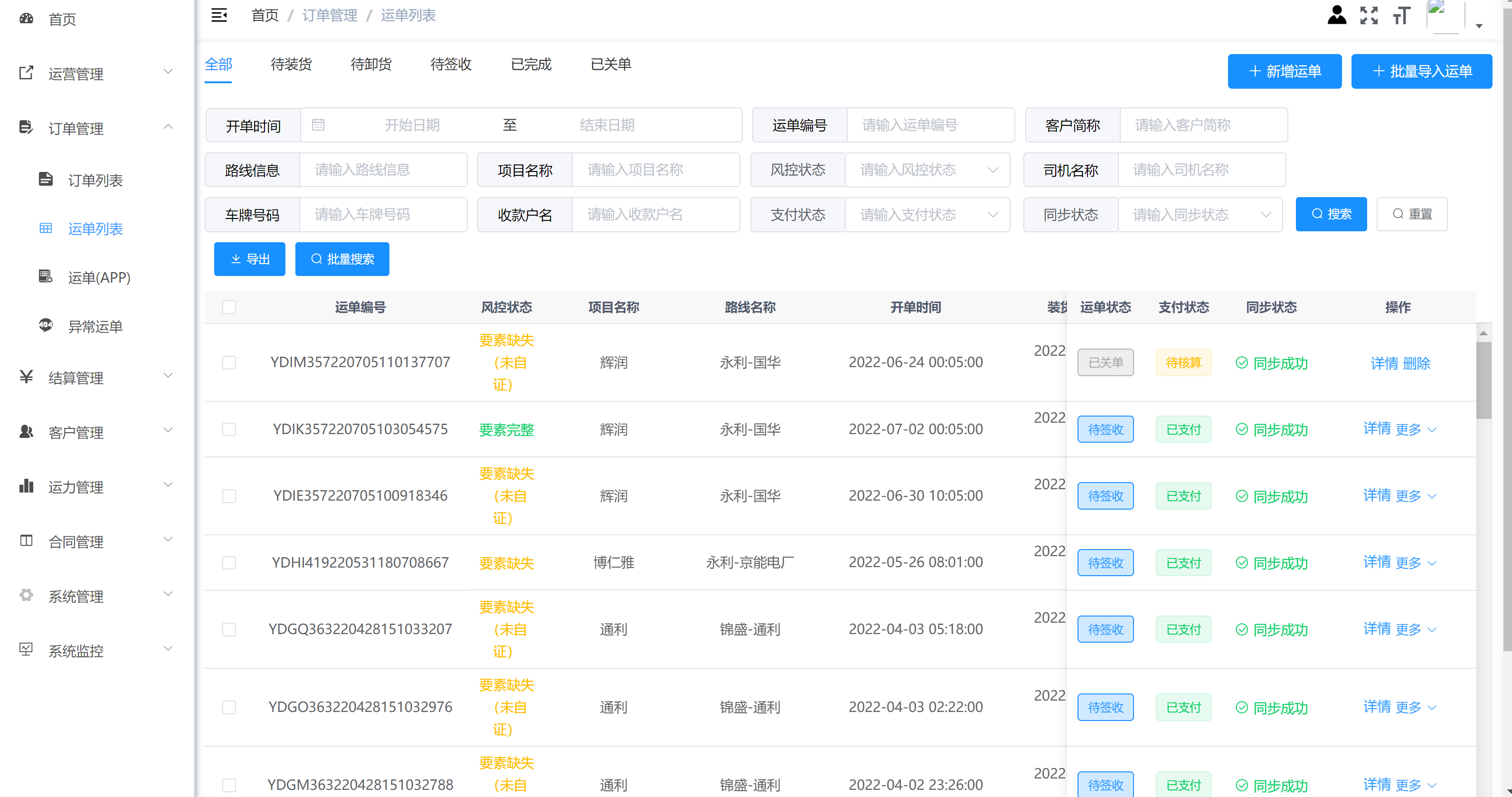
Task: Switch to the 待签收 tab
Action: [x=451, y=64]
